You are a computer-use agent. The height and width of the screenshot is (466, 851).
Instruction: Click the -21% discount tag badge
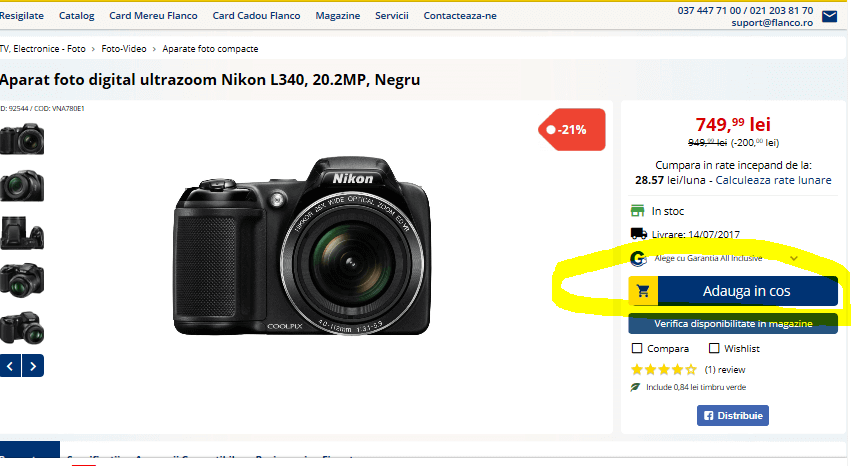(x=573, y=129)
